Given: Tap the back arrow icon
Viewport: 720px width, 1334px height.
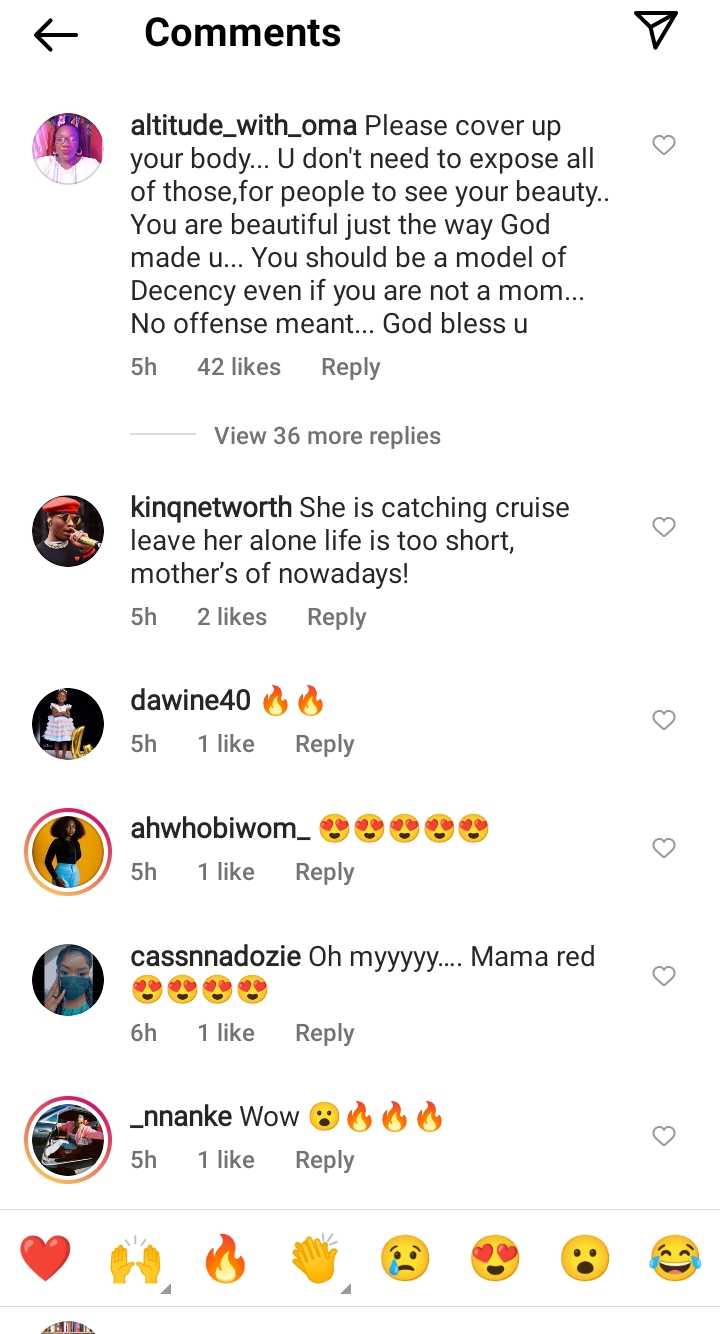Looking at the screenshot, I should pyautogui.click(x=56, y=36).
